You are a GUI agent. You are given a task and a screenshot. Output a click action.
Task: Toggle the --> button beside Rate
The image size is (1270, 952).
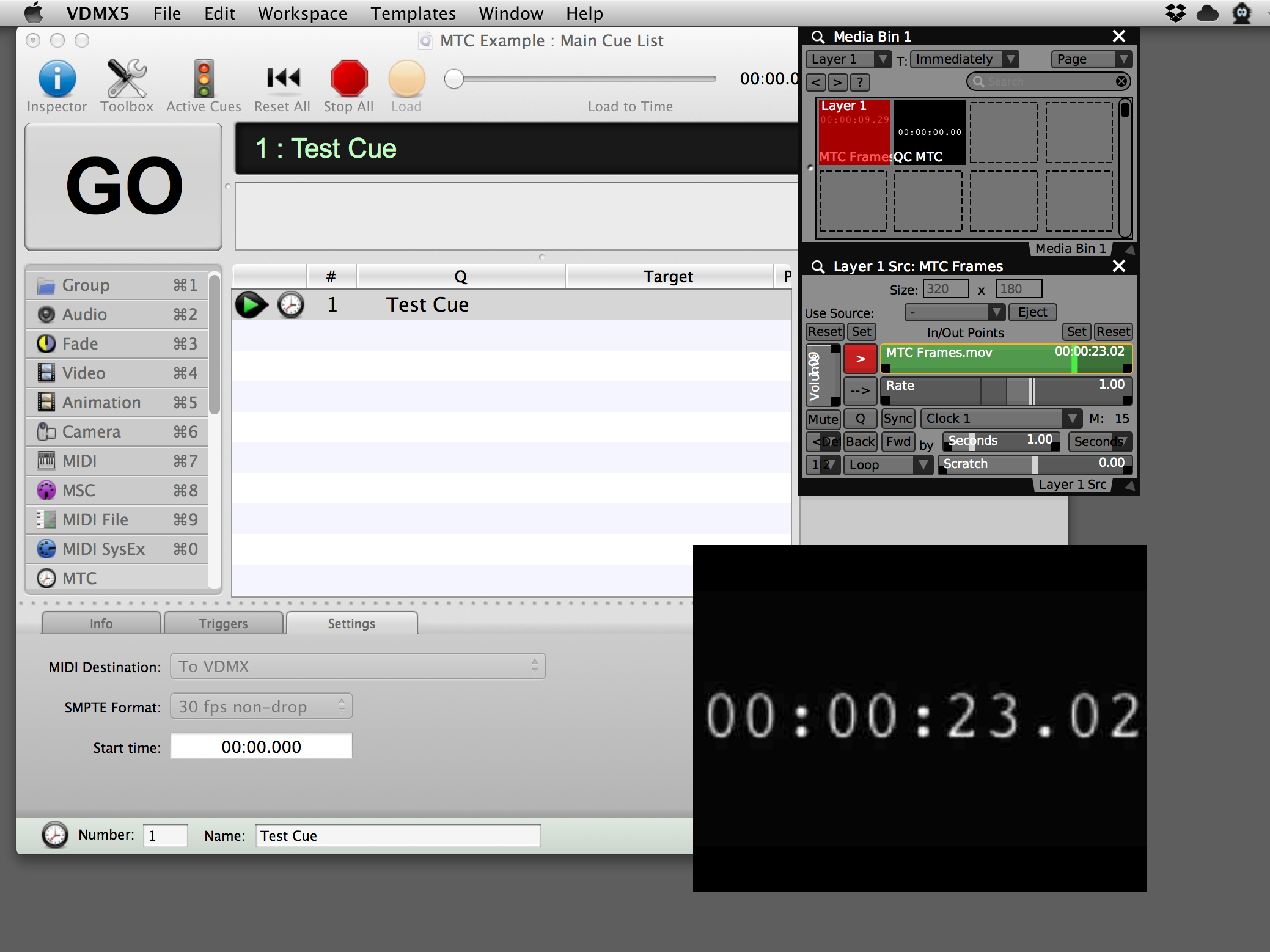pos(861,390)
